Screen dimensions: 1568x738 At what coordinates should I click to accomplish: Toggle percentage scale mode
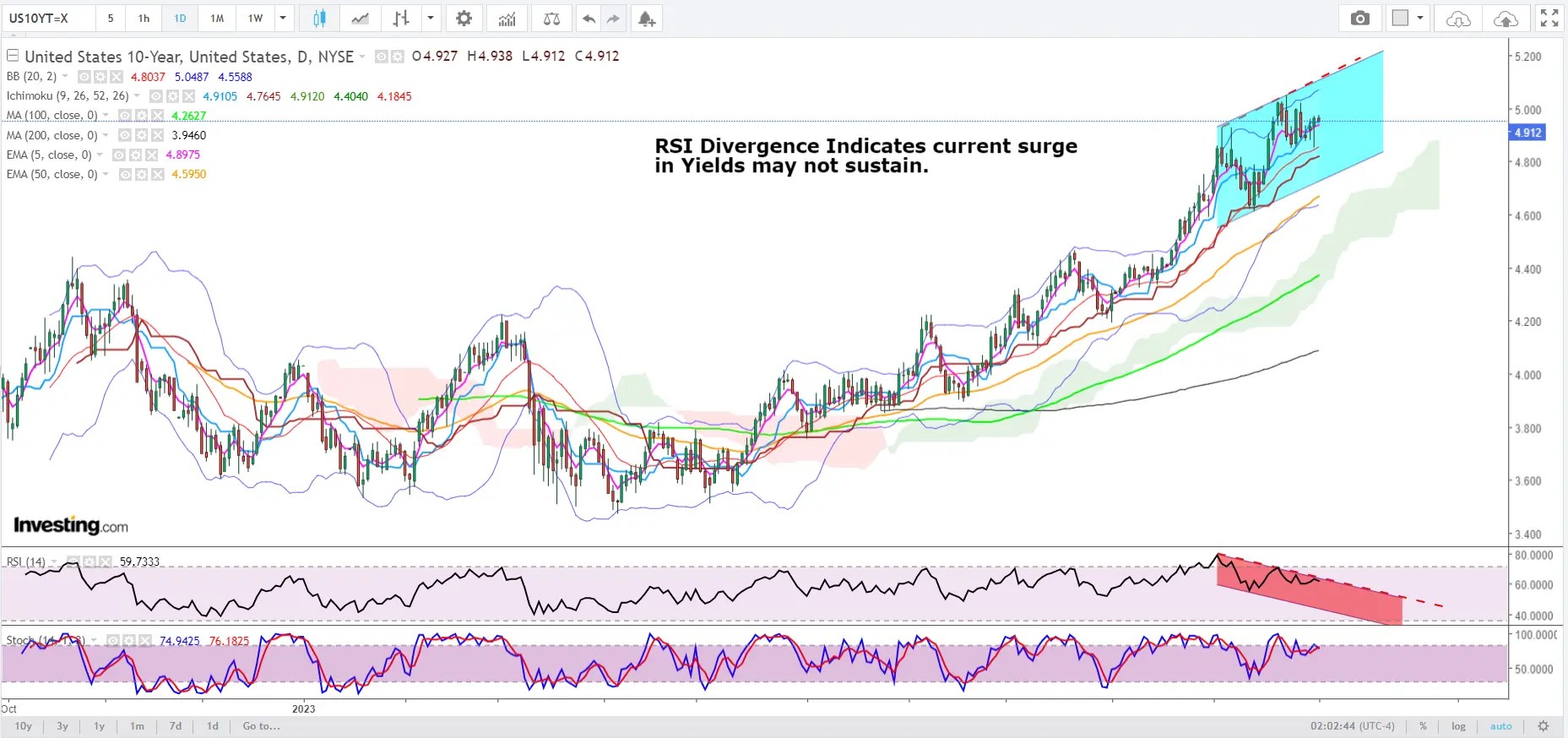pyautogui.click(x=1423, y=726)
